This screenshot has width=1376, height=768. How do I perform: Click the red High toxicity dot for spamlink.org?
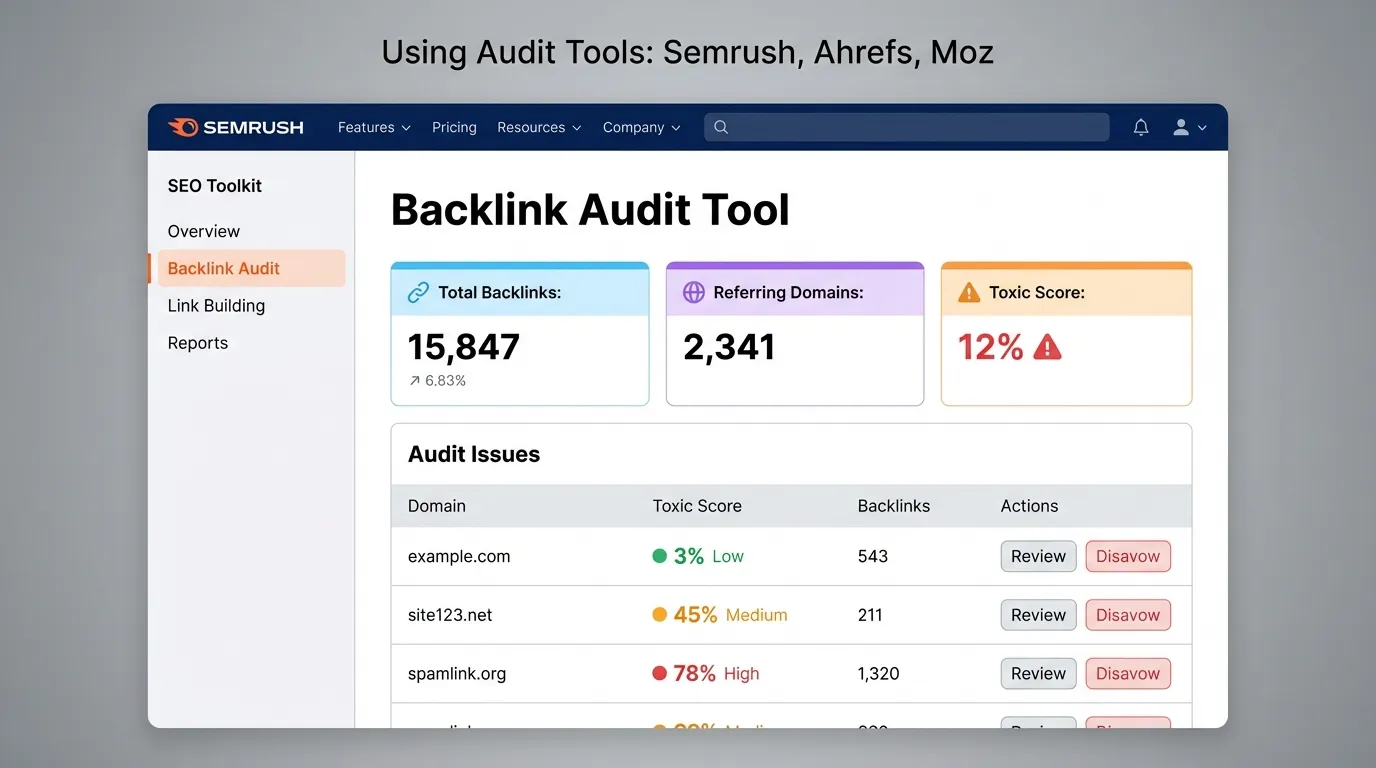(x=658, y=673)
